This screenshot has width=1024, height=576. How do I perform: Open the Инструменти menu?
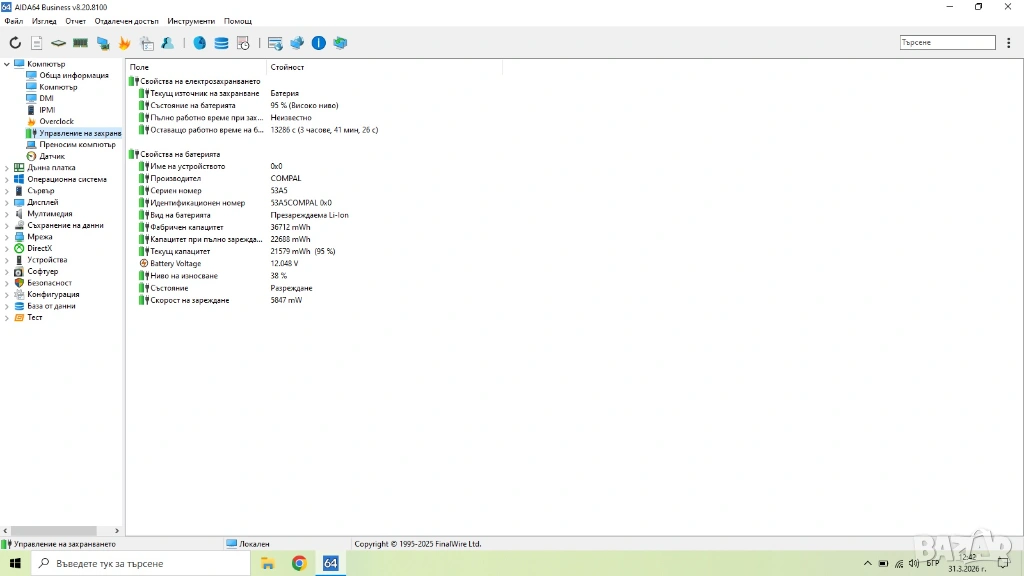coord(191,21)
